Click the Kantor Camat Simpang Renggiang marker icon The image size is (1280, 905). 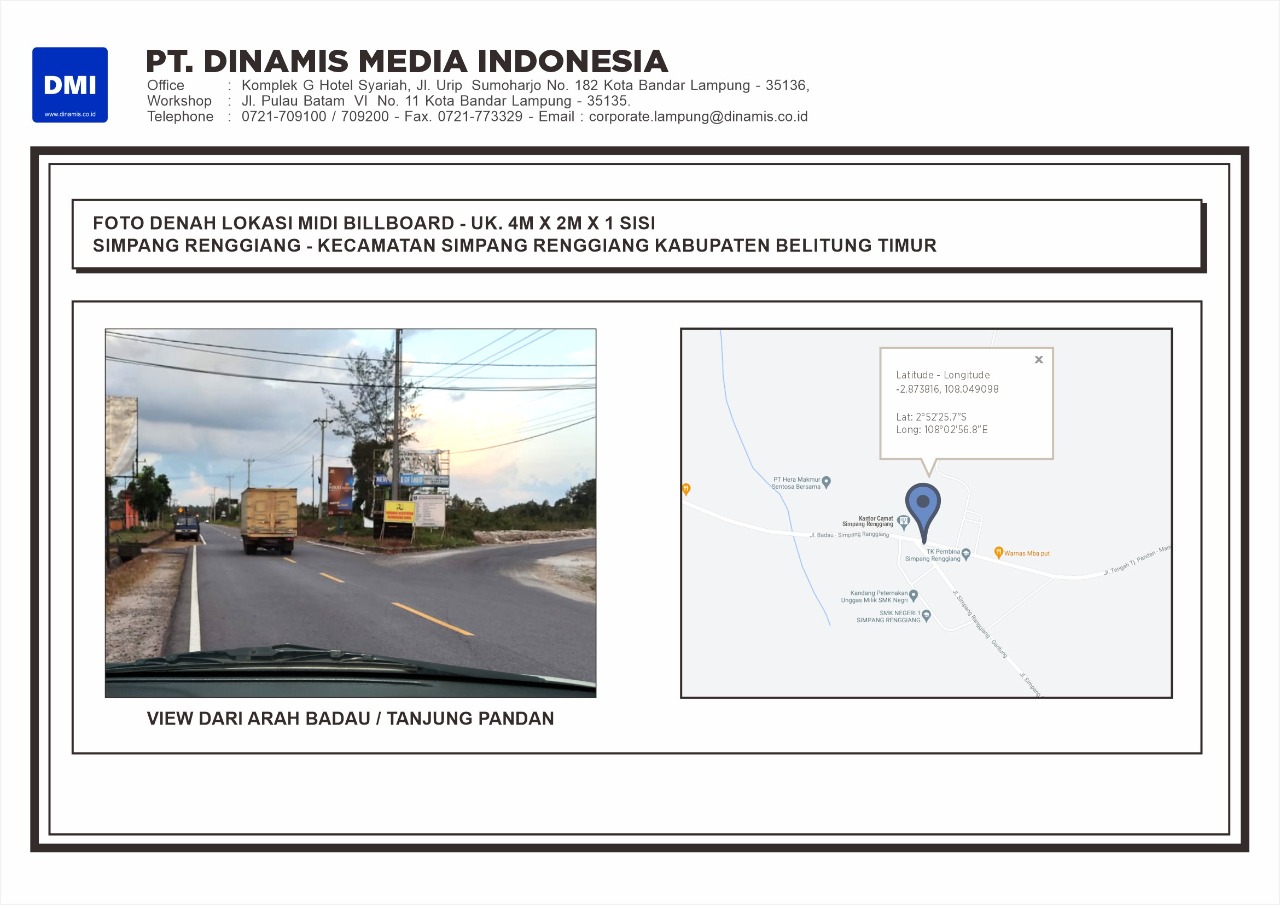click(x=903, y=522)
